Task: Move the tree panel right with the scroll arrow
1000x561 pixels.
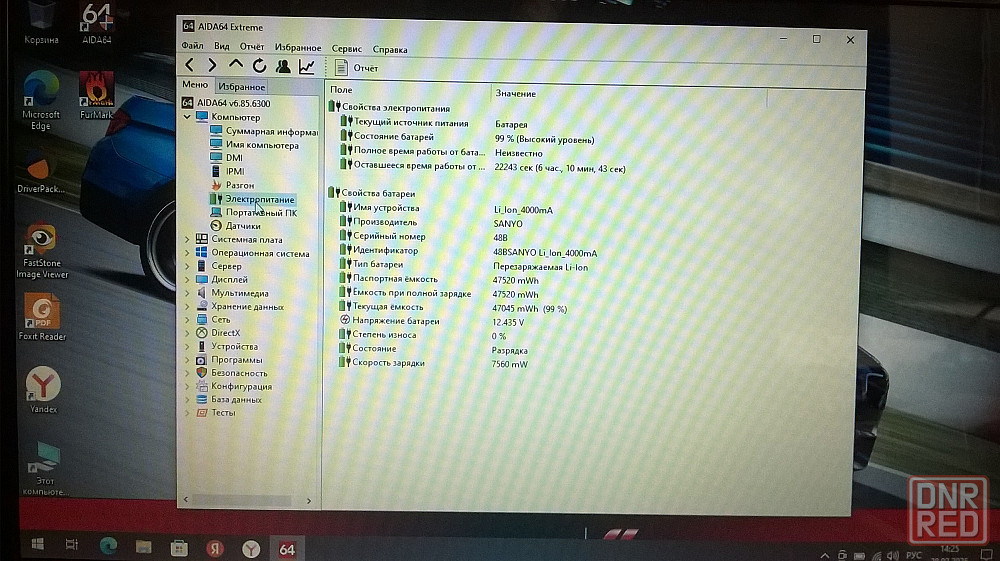Action: pyautogui.click(x=309, y=501)
